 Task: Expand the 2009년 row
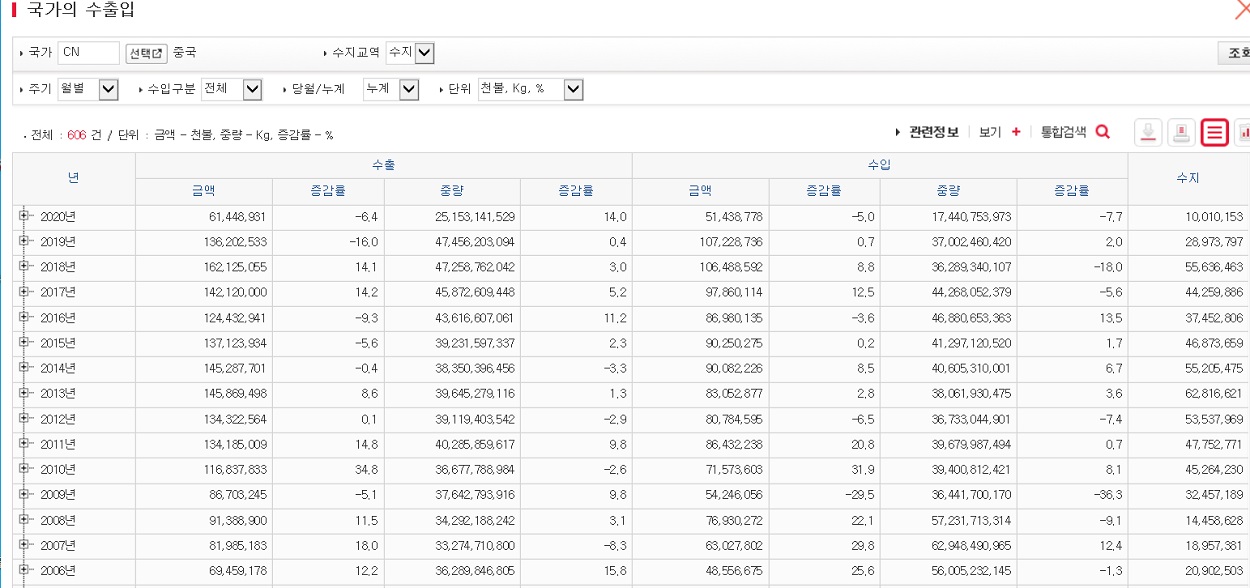pos(24,494)
